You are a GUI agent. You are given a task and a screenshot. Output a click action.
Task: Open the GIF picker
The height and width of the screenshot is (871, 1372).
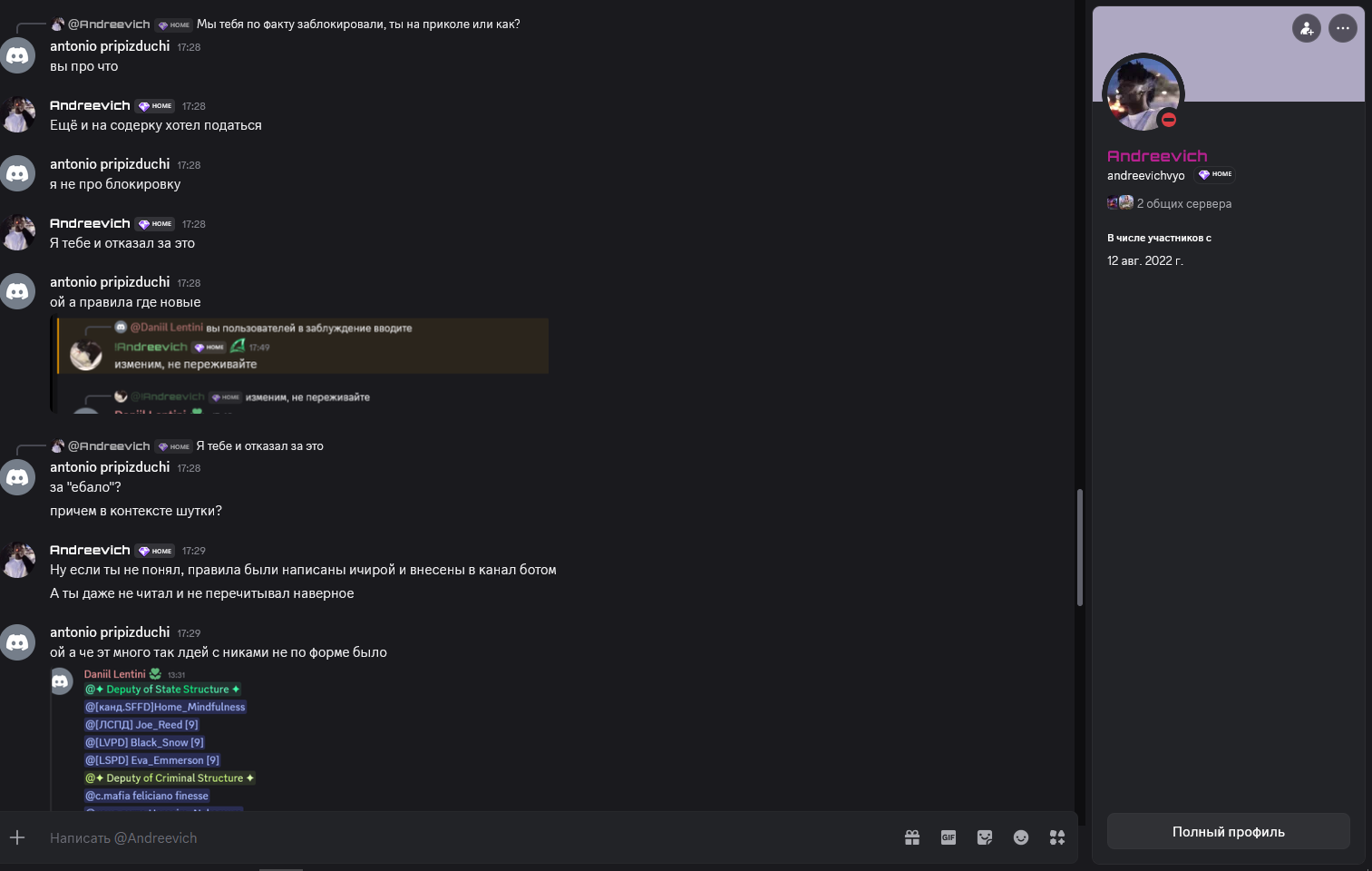point(949,837)
